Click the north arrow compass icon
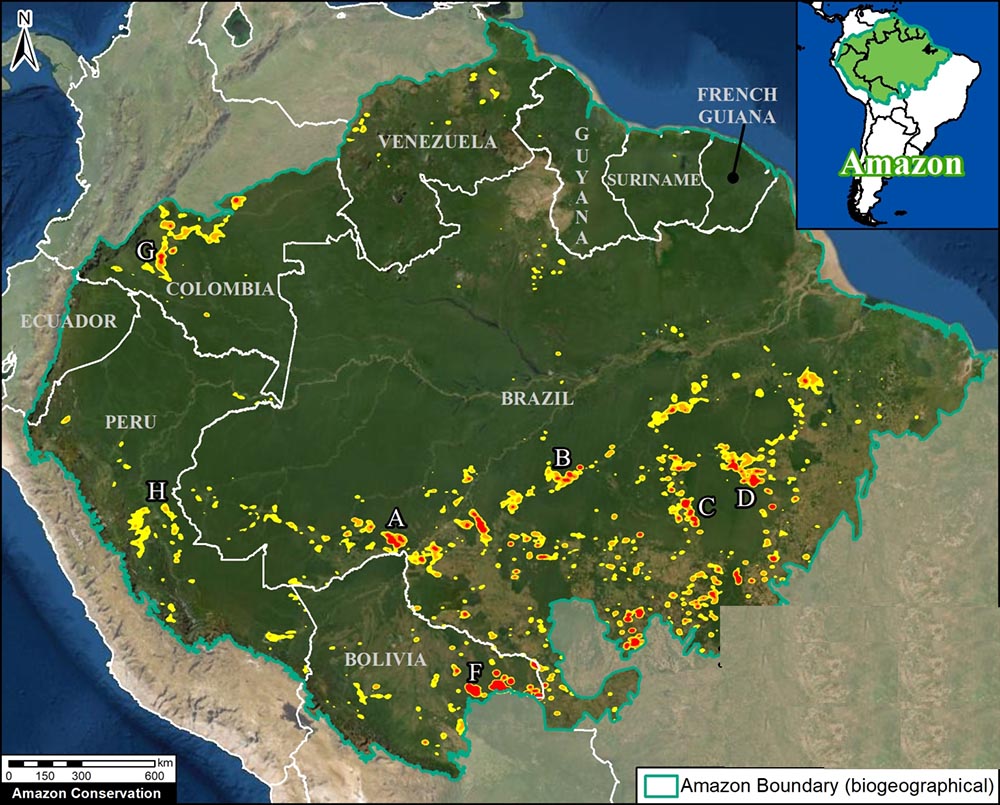This screenshot has height=805, width=1000. coord(24,43)
